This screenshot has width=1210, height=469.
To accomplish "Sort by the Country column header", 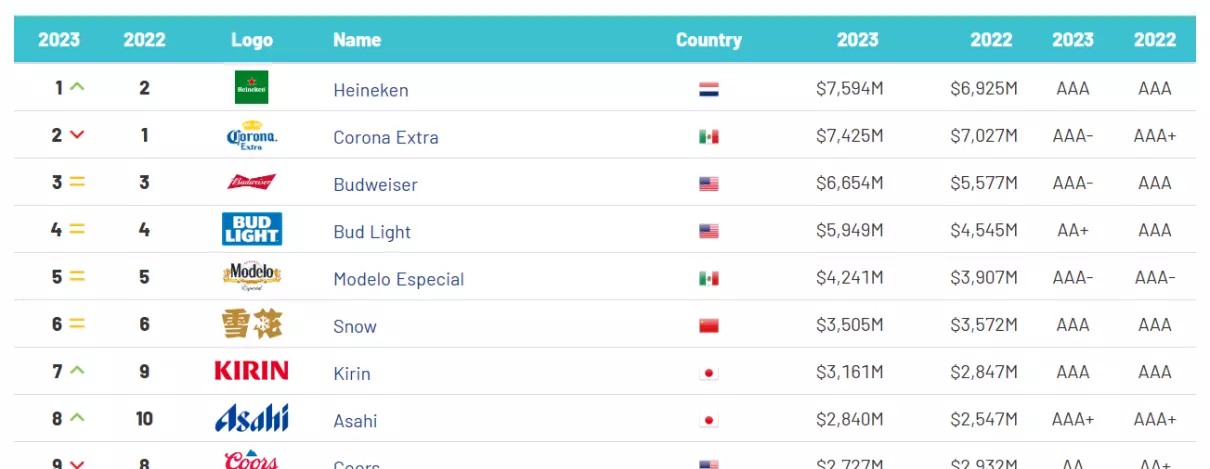I will pyautogui.click(x=709, y=40).
